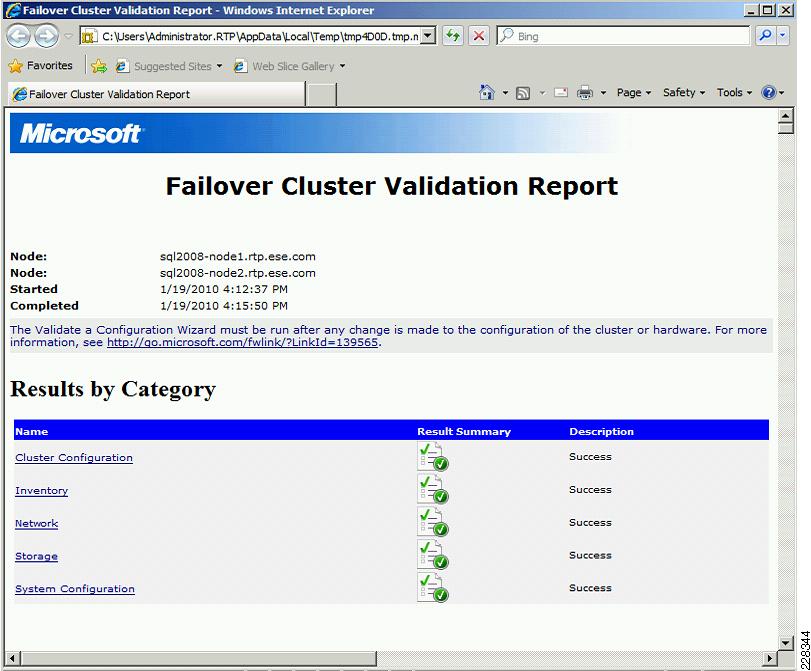811x671 pixels.
Task: Click the Storage result checklist icon
Action: coord(432,555)
